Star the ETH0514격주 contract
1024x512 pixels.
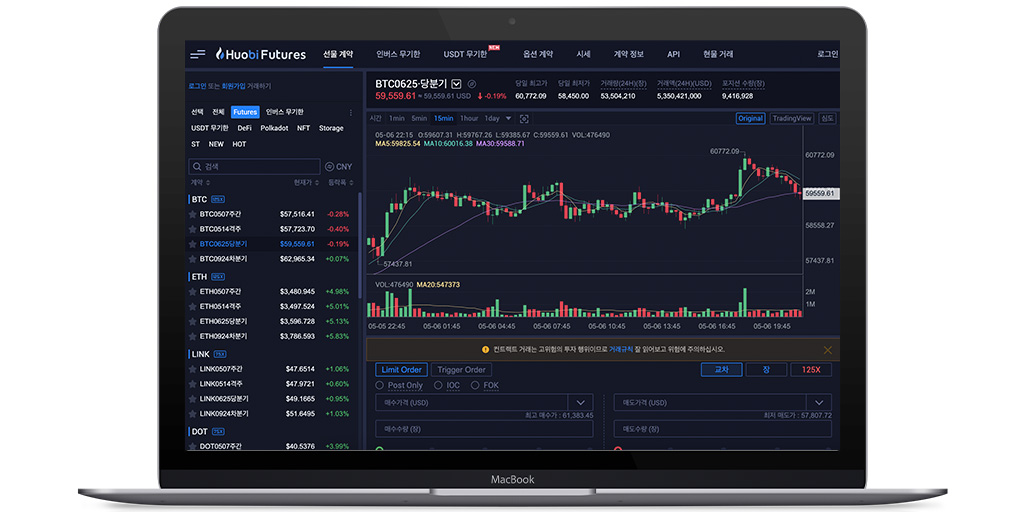pyautogui.click(x=193, y=306)
